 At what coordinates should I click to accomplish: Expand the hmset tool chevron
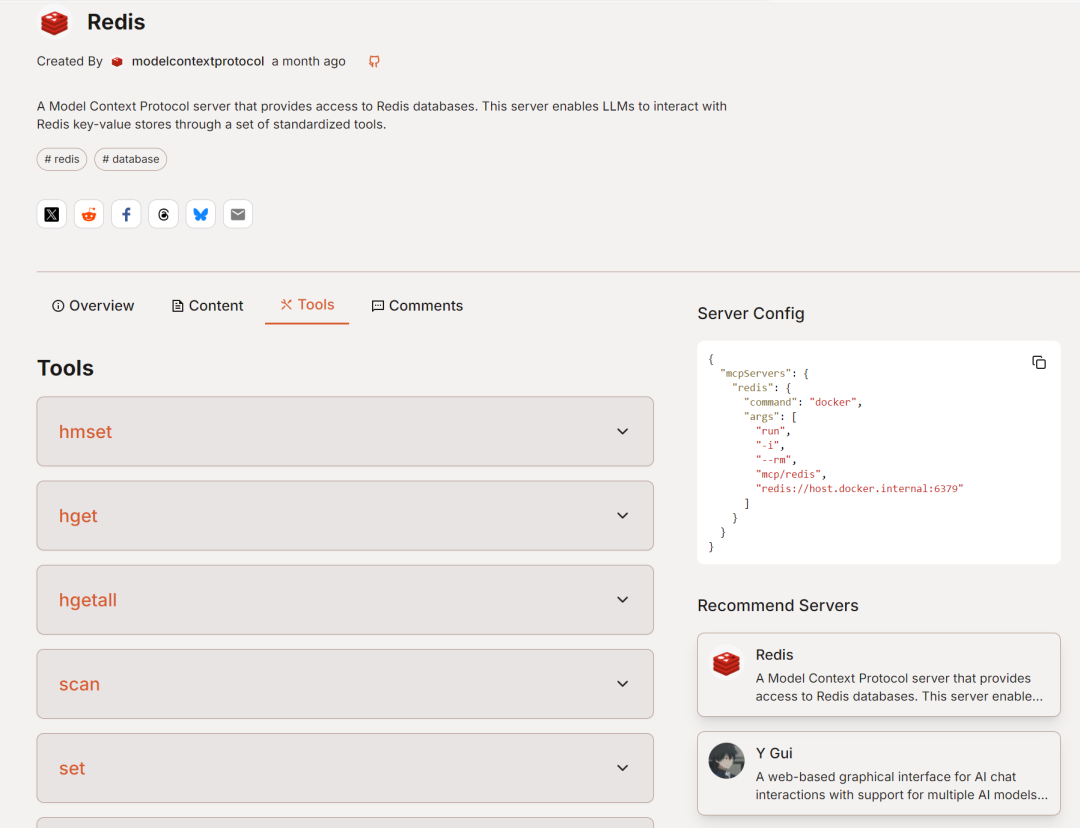coord(623,431)
